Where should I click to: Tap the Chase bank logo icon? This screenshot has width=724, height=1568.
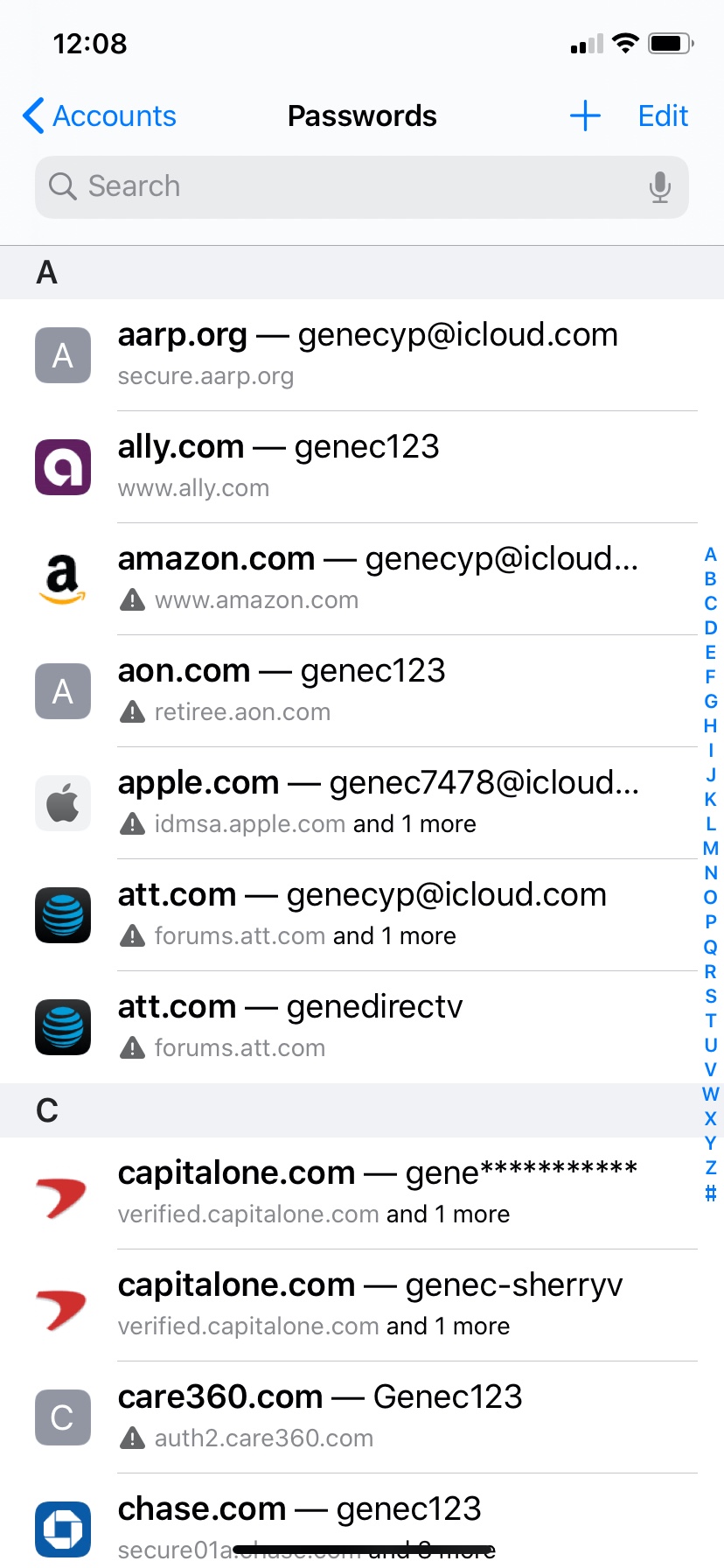[63, 1529]
